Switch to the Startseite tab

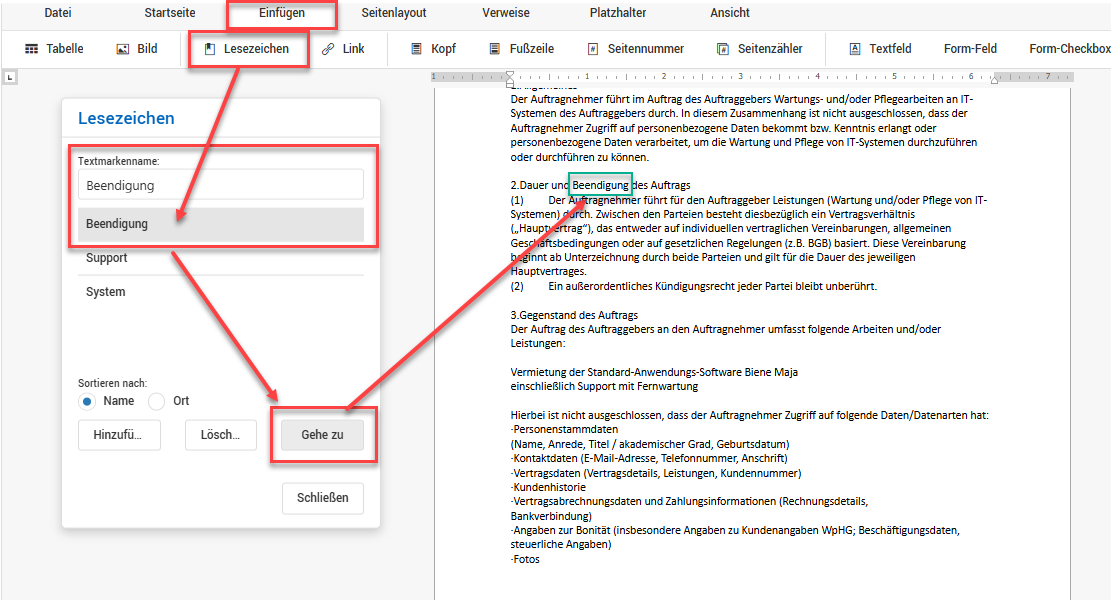170,13
